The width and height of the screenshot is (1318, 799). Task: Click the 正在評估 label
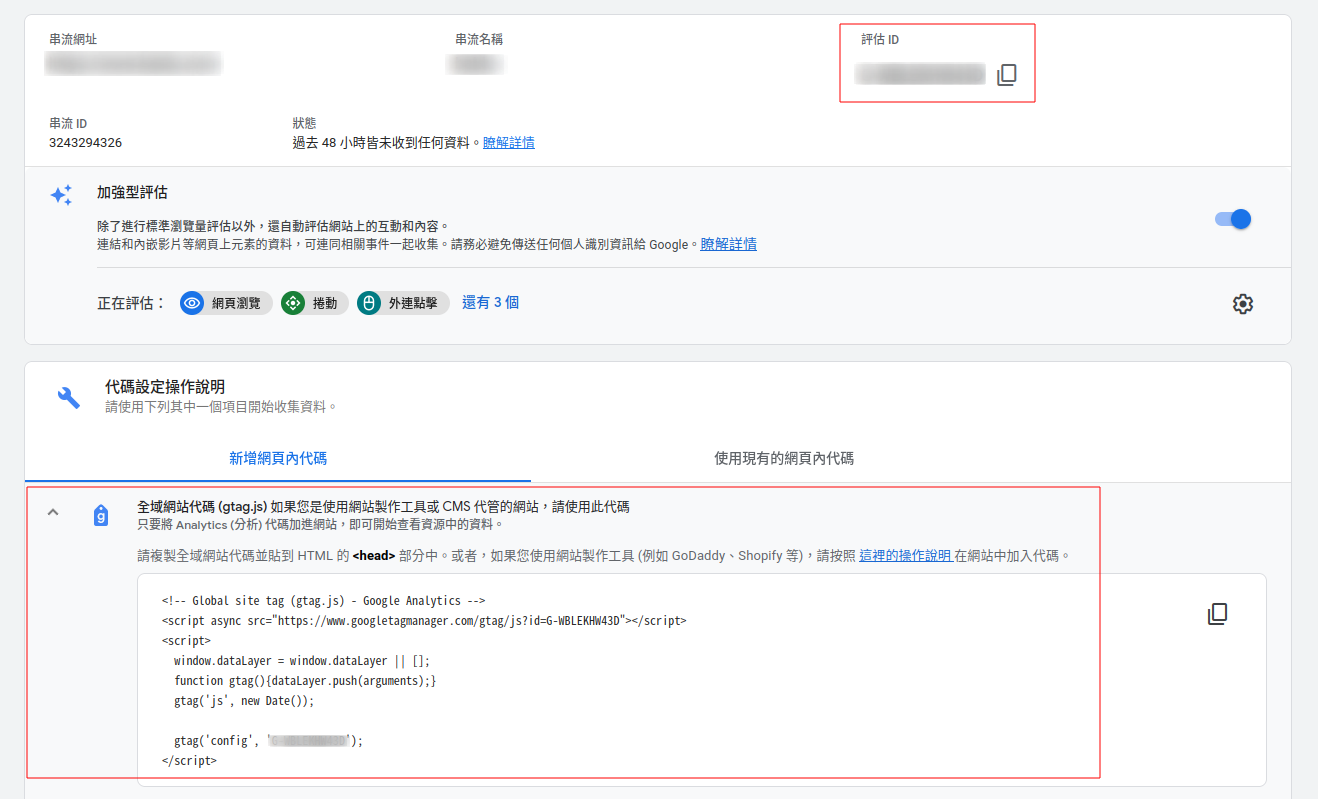(x=131, y=303)
